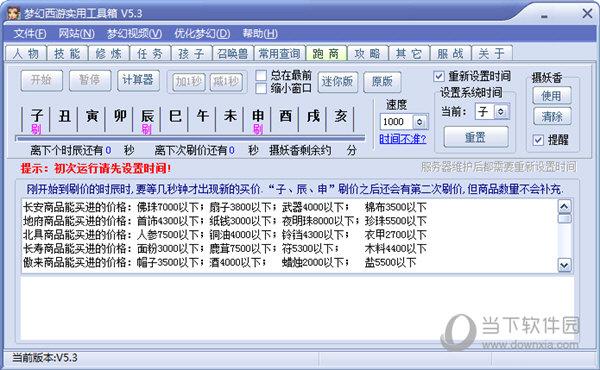Click the 当前版本:V5.3 status bar text

pyautogui.click(x=45, y=358)
